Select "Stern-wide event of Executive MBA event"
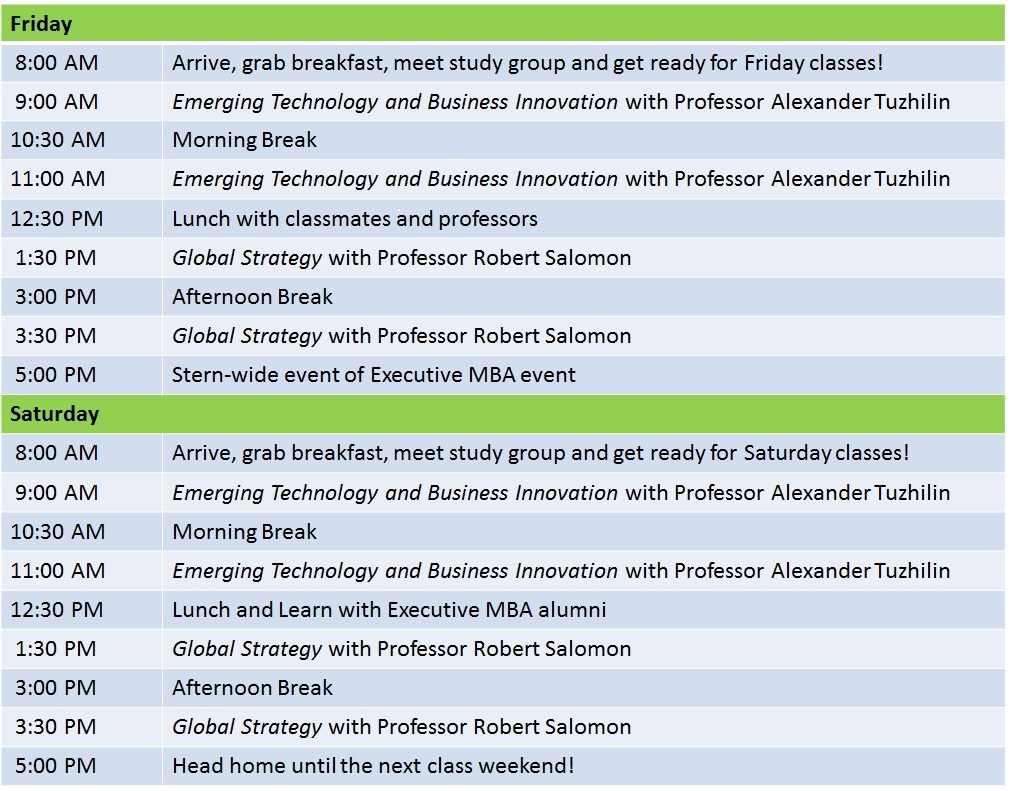1011x791 pixels. point(373,375)
